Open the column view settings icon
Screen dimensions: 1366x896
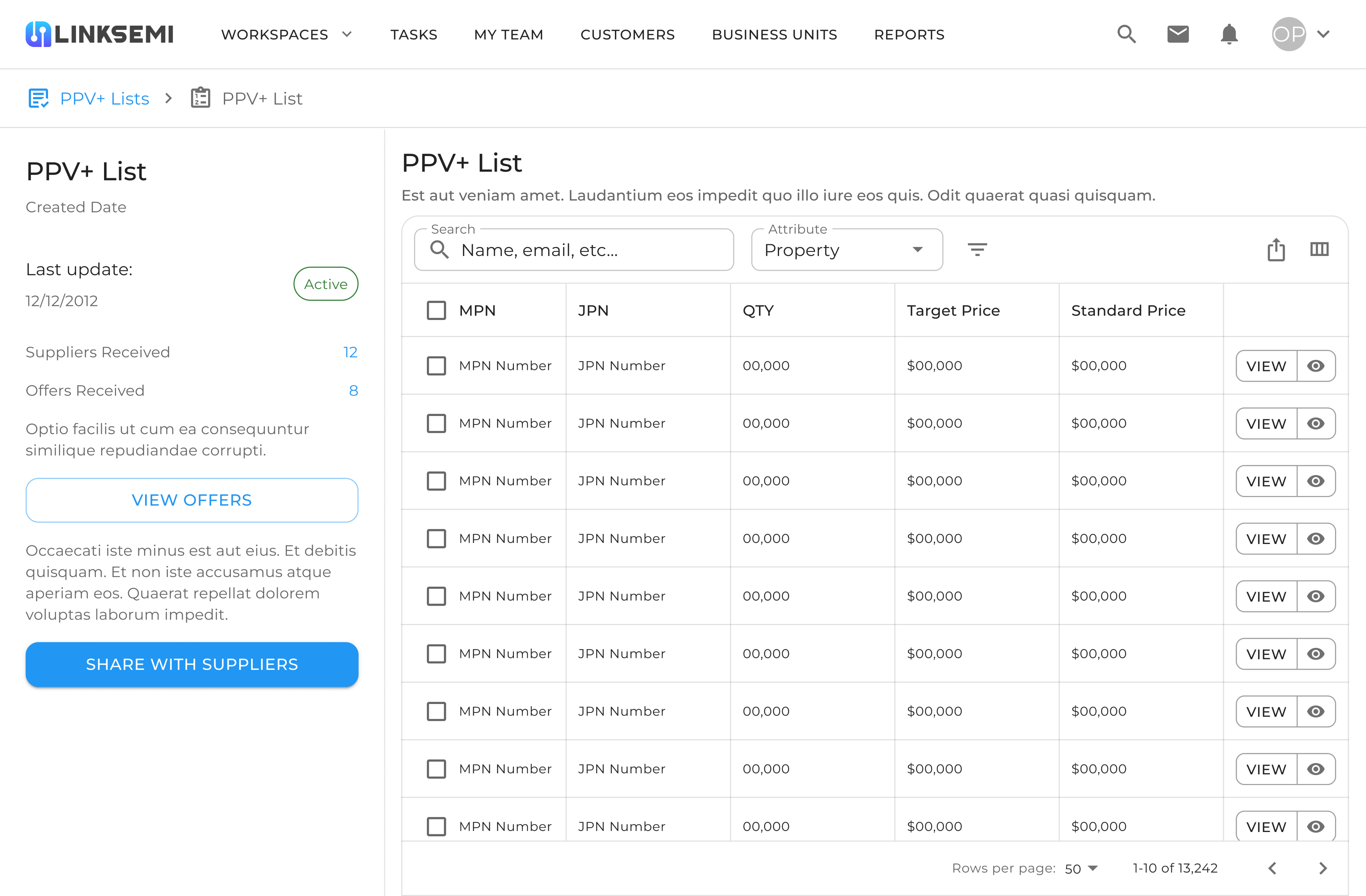1319,250
